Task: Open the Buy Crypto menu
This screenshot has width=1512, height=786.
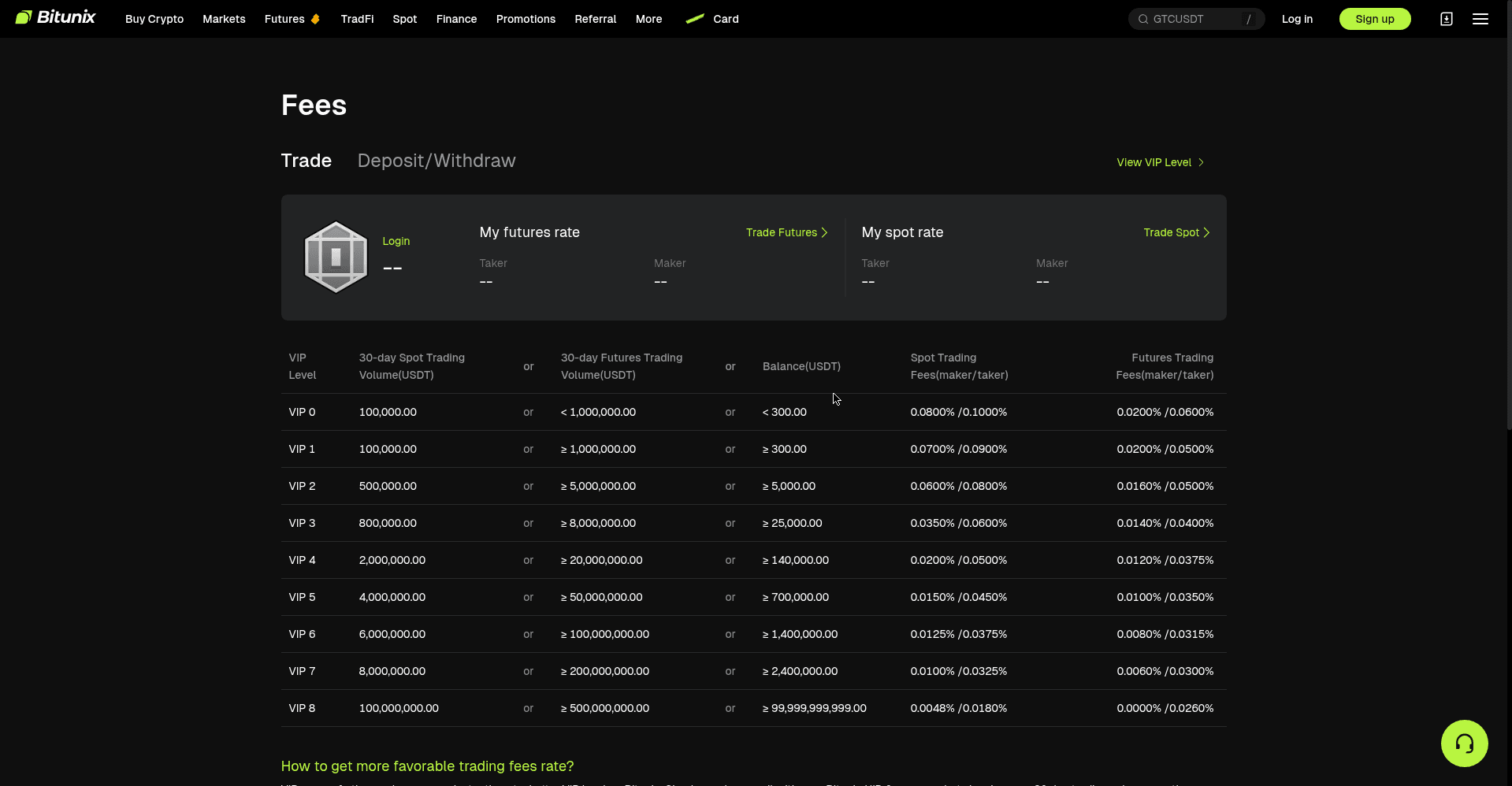Action: tap(154, 19)
